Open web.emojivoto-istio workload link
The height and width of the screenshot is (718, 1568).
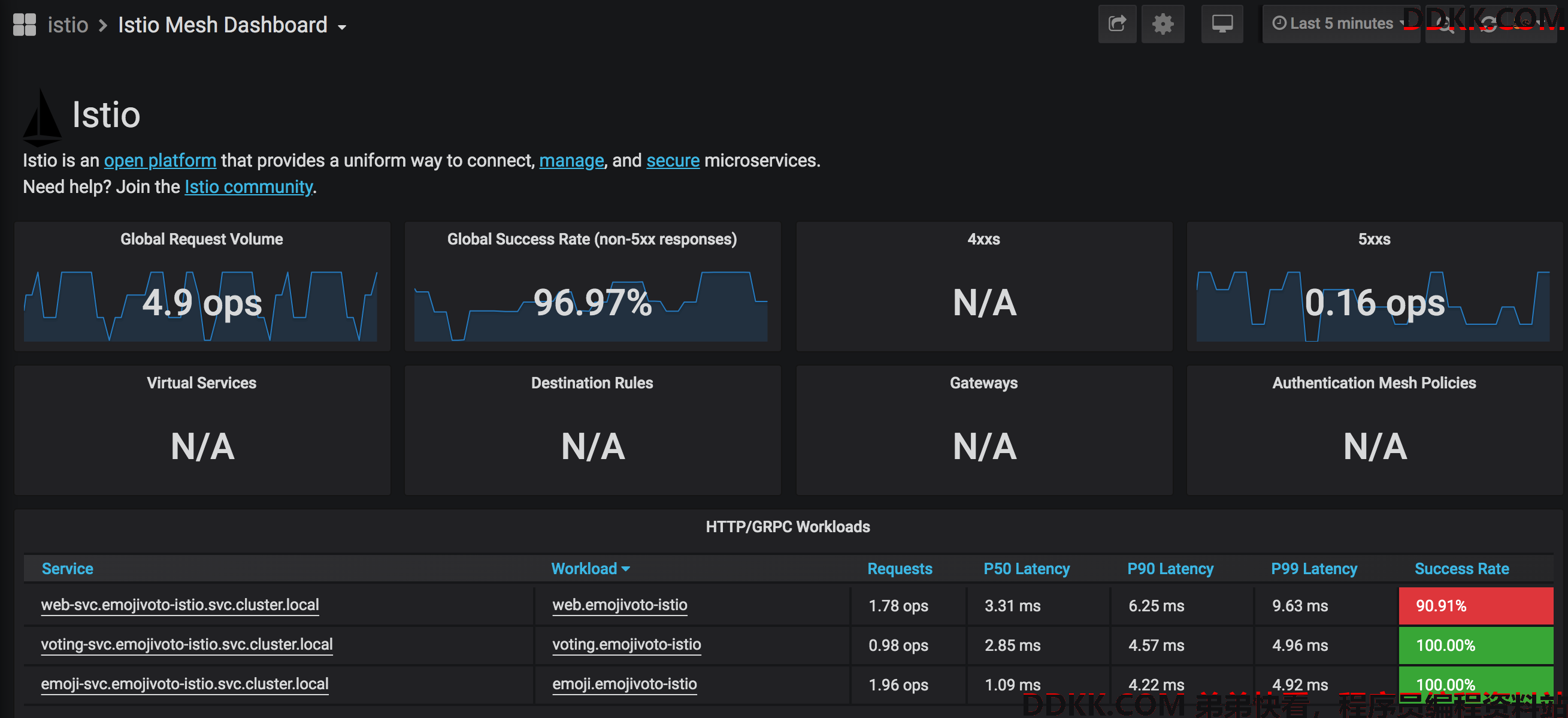click(x=620, y=605)
